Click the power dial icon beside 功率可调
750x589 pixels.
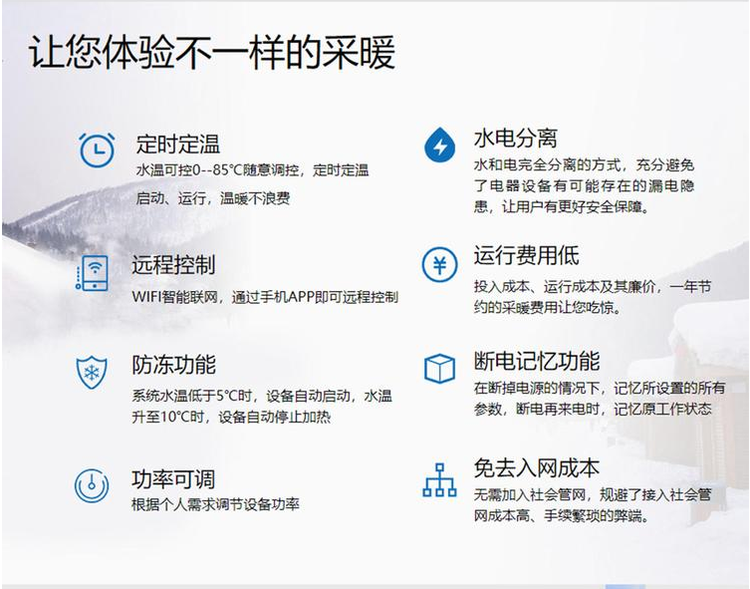pos(92,486)
